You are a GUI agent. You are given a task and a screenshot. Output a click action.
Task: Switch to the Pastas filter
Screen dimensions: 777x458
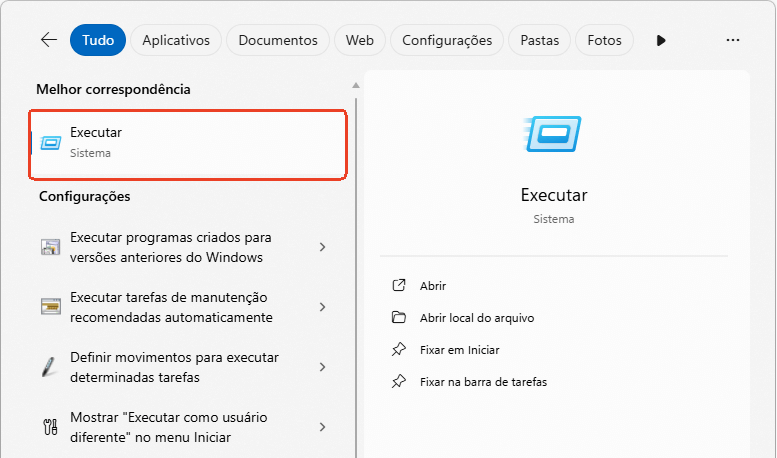[540, 40]
